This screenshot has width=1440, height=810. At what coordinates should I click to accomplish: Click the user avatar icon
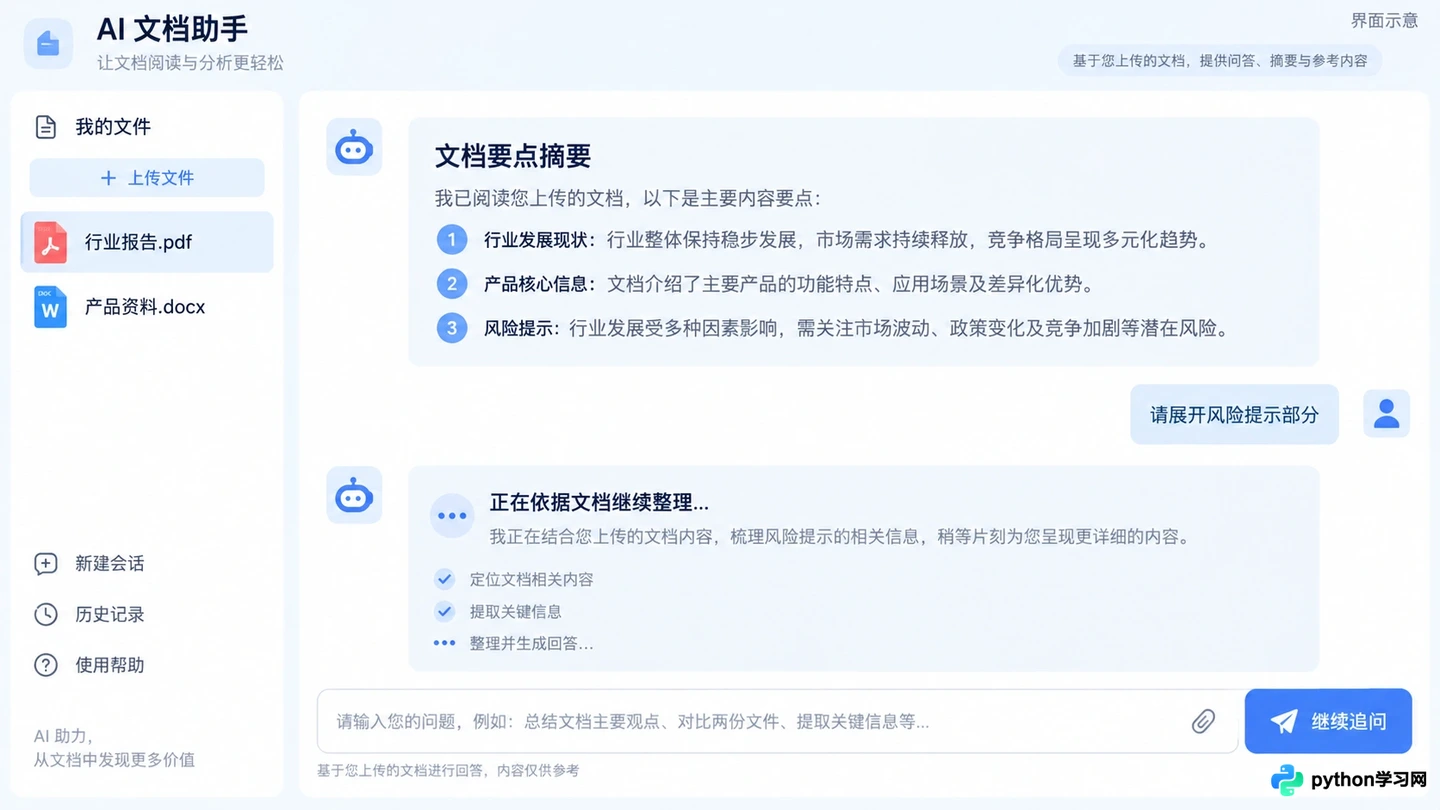click(x=1386, y=414)
